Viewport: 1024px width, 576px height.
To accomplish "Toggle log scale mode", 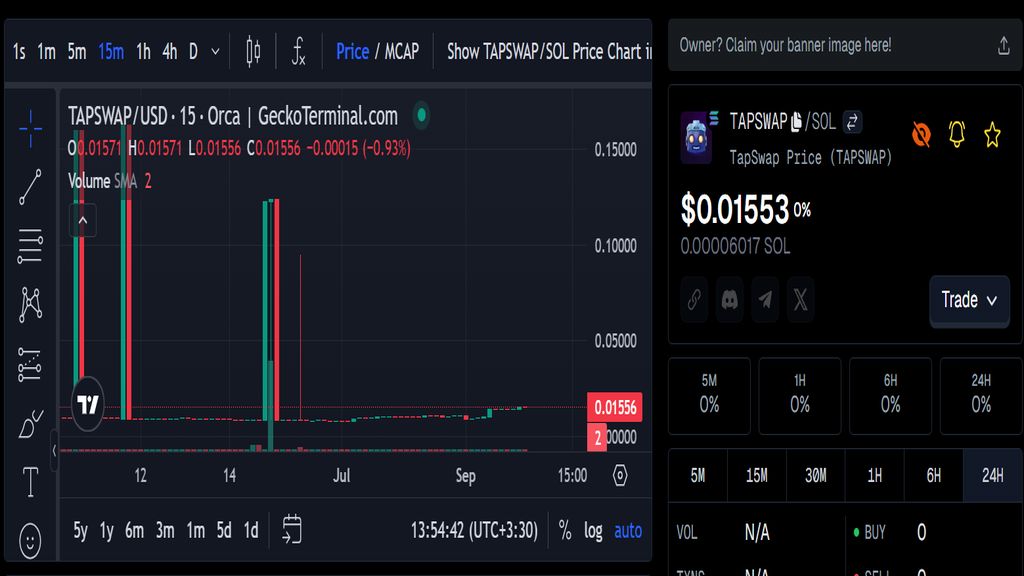I will [593, 530].
